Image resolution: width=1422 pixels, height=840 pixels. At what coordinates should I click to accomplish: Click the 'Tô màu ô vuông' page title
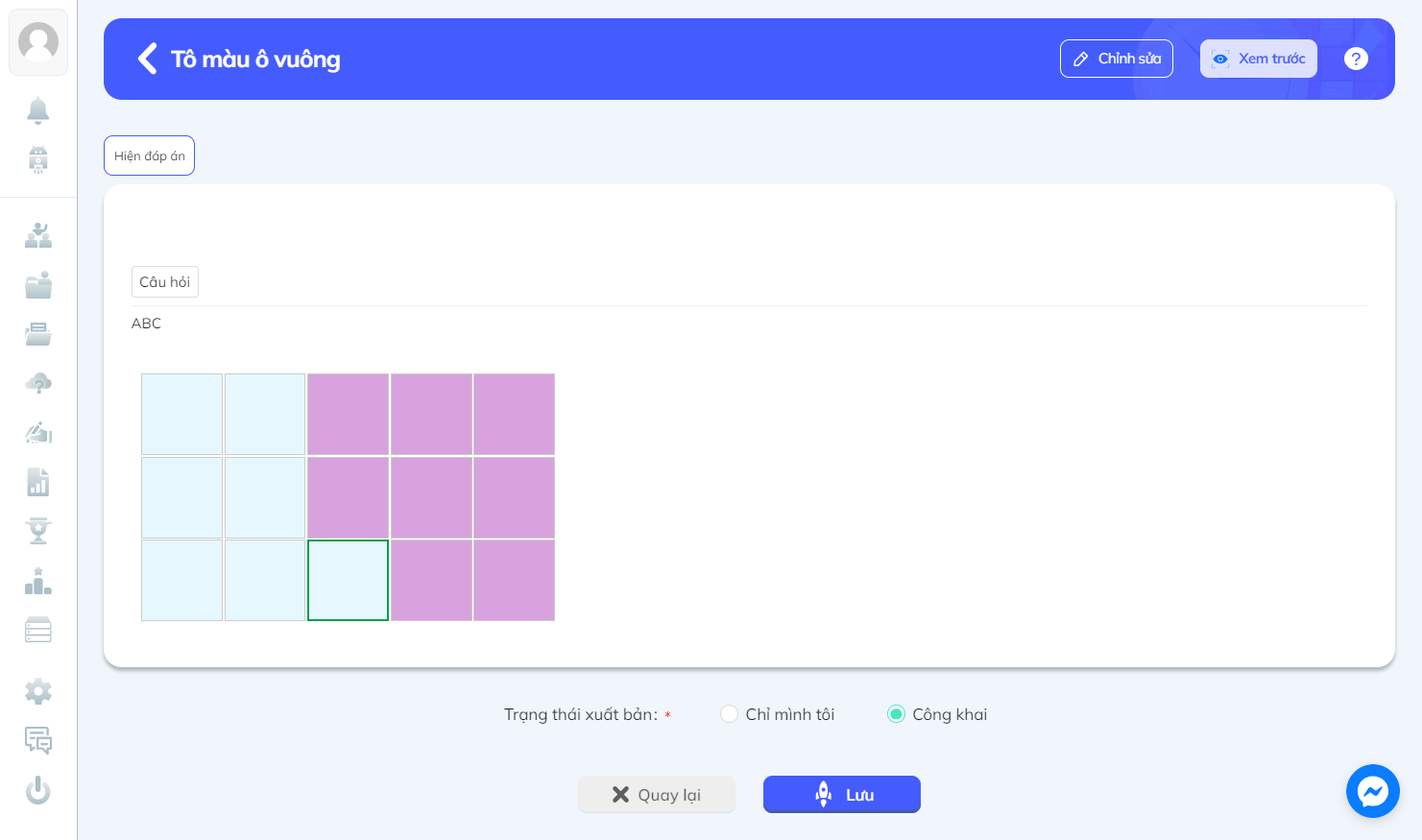click(255, 60)
